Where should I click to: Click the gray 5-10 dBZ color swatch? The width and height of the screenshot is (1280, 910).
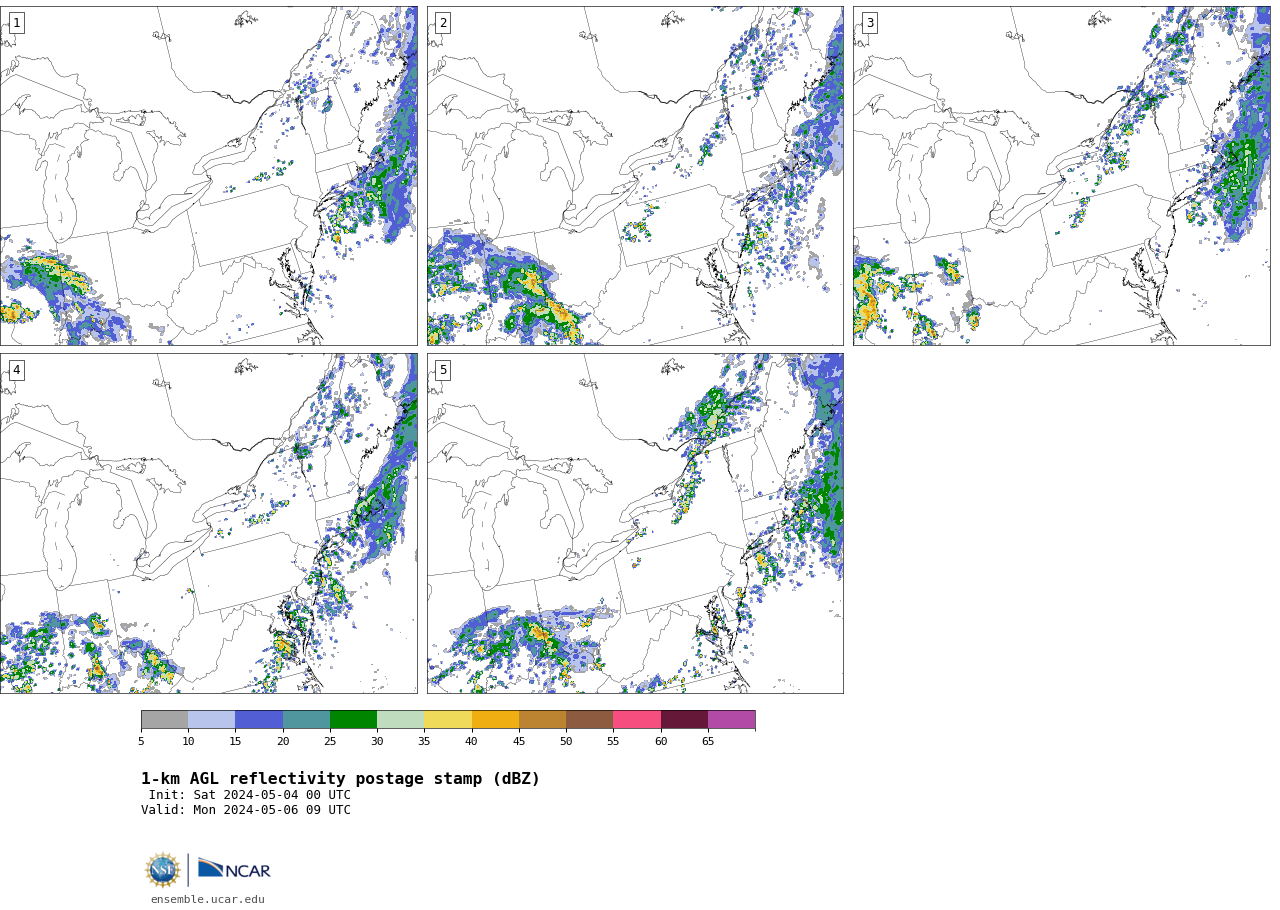click(165, 720)
